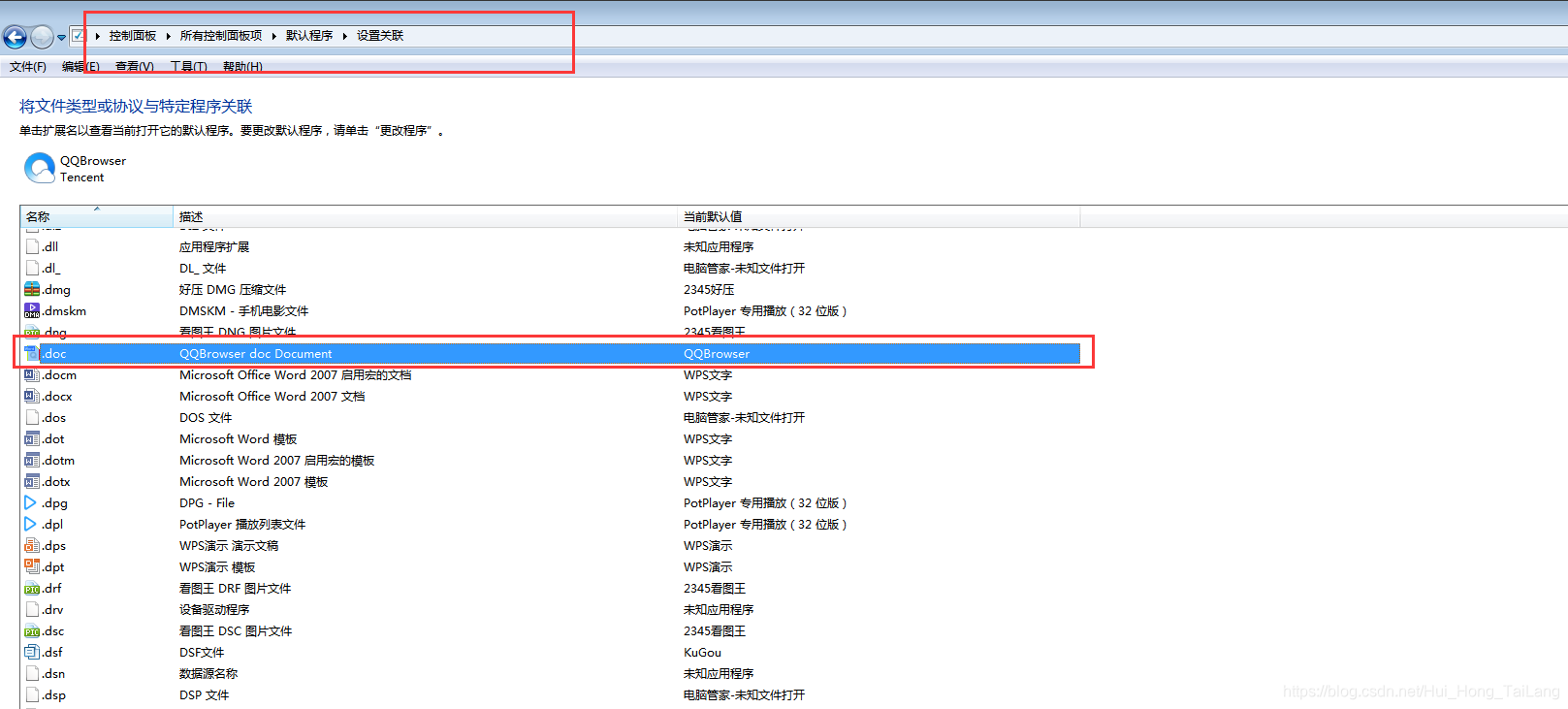1568x709 pixels.
Task: Click 默认程序 in the breadcrumb path
Action: pos(309,36)
